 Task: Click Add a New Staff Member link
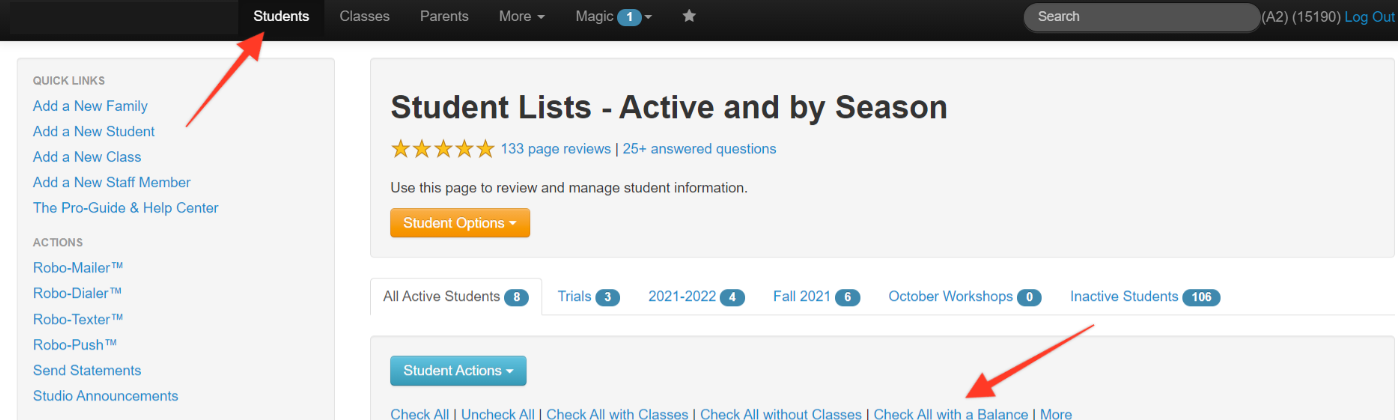point(112,182)
